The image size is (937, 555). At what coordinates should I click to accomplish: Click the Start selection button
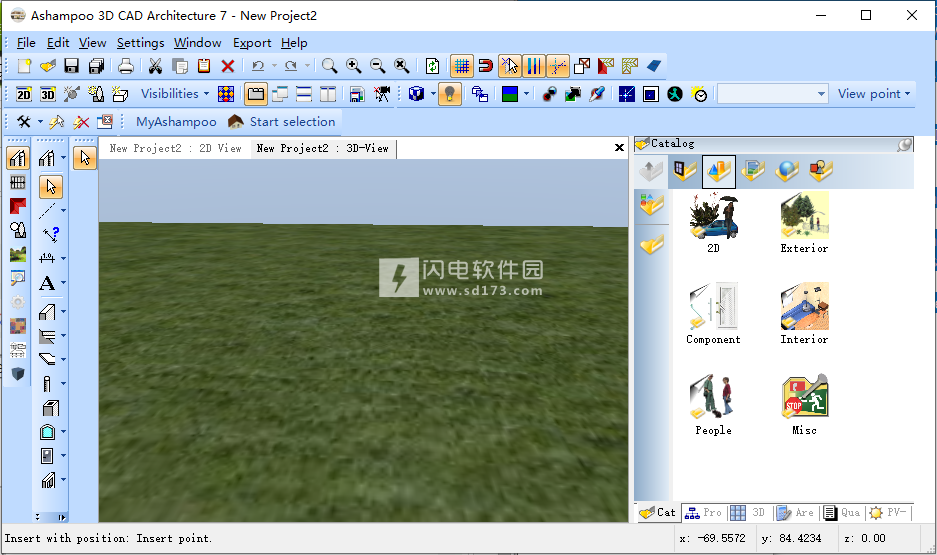click(x=282, y=122)
